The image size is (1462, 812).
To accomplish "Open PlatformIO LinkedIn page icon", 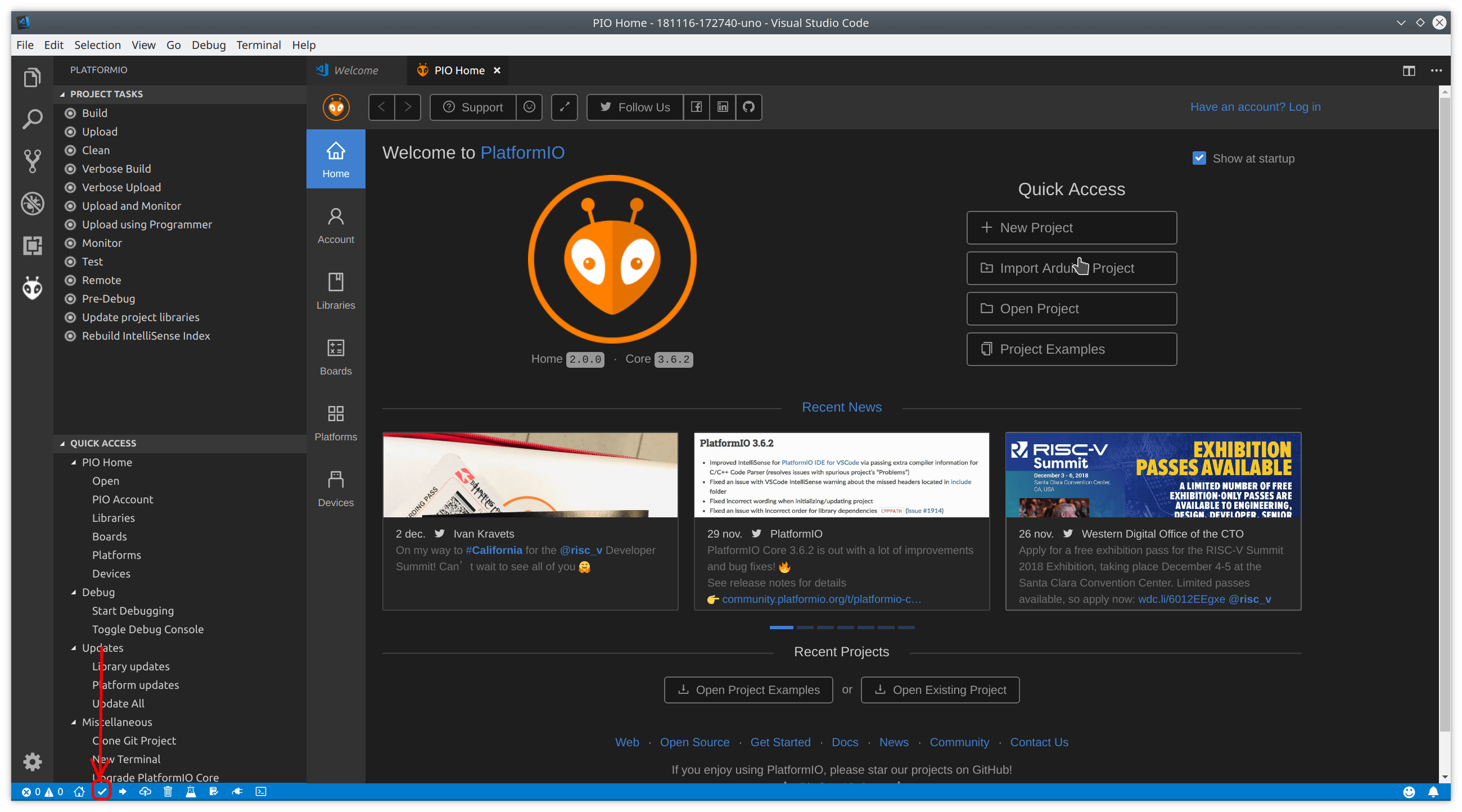I will coord(723,107).
